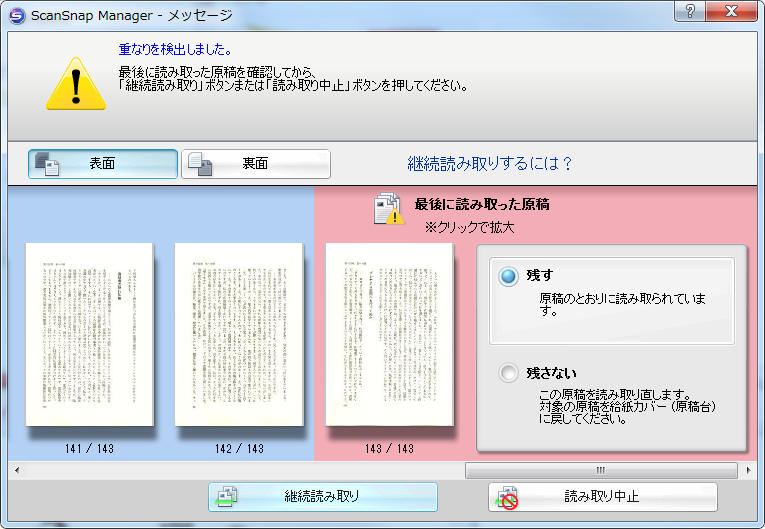
Task: Click the continue scanning button icon
Action: [x=228, y=497]
